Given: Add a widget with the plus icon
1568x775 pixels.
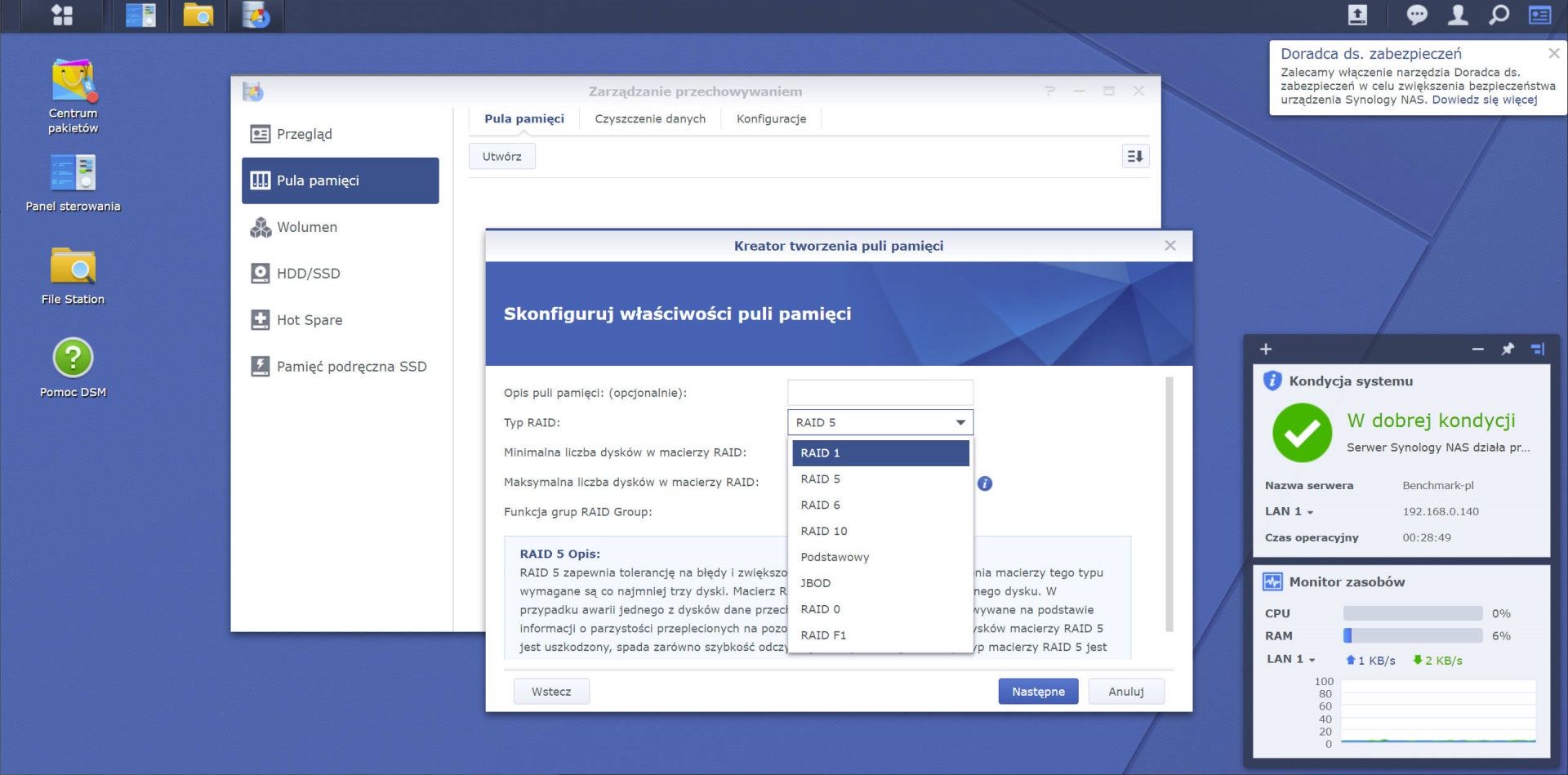Looking at the screenshot, I should tap(1266, 350).
